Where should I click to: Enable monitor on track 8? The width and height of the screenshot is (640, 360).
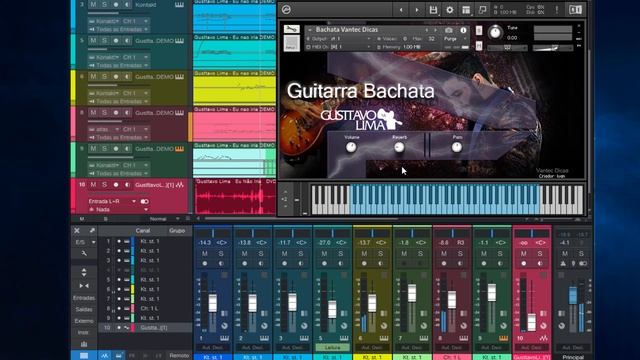(127, 112)
